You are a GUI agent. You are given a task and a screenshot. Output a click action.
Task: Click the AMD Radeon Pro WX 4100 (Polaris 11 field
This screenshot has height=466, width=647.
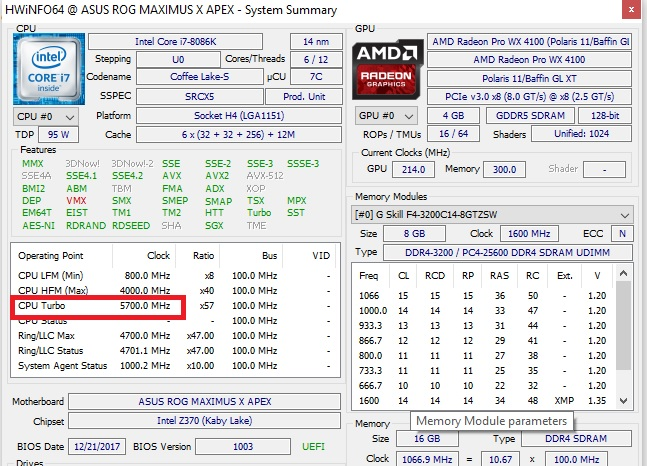[529, 42]
